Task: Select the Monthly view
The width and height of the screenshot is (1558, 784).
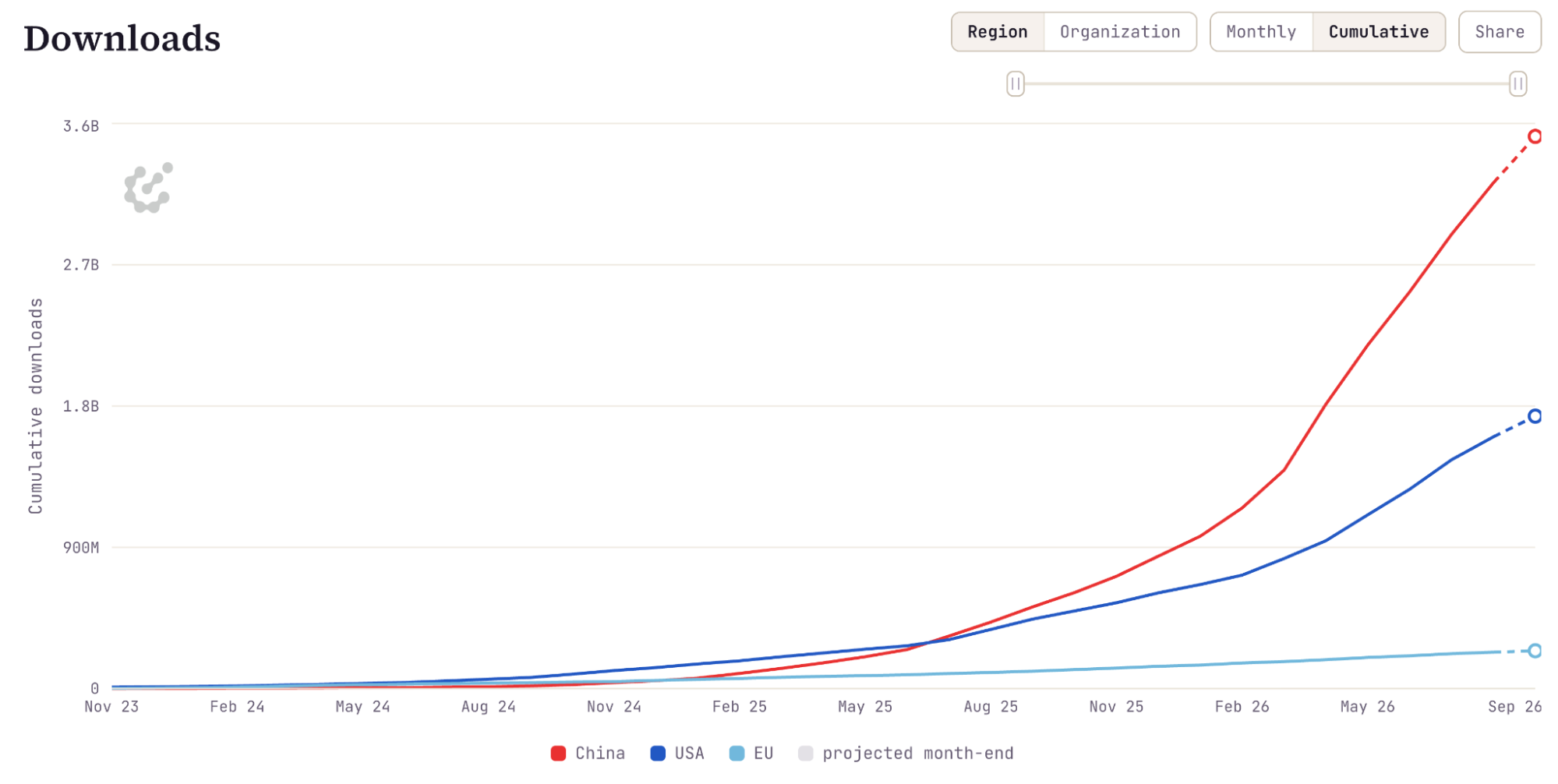Action: coord(1261,32)
